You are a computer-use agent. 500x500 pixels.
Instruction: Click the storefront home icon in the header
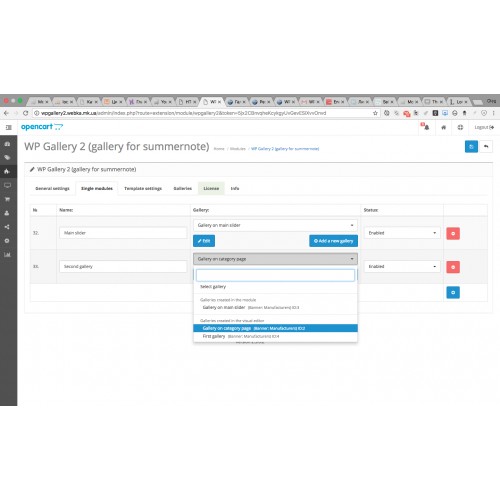(443, 127)
